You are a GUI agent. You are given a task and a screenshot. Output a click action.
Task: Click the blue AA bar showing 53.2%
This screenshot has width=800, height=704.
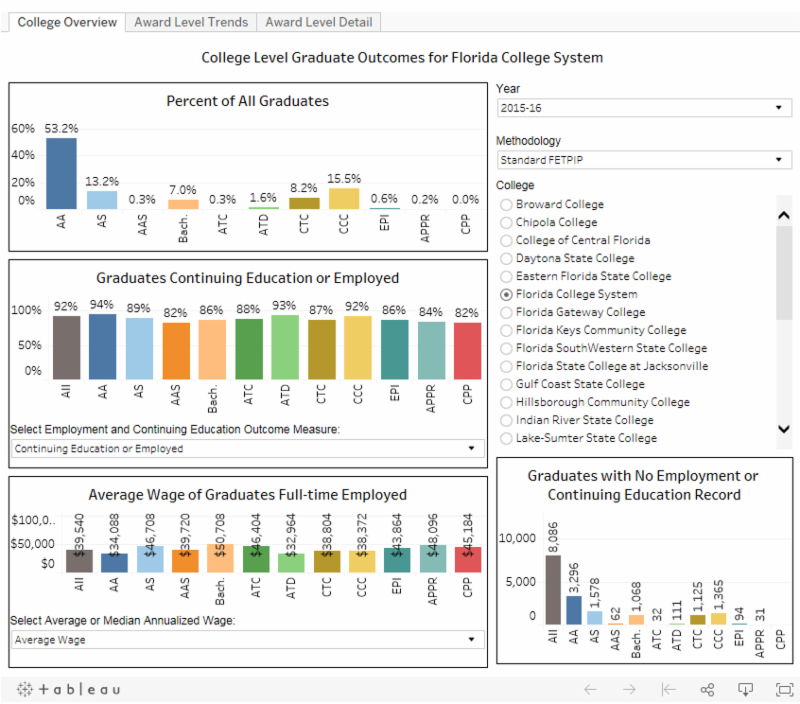(61, 173)
